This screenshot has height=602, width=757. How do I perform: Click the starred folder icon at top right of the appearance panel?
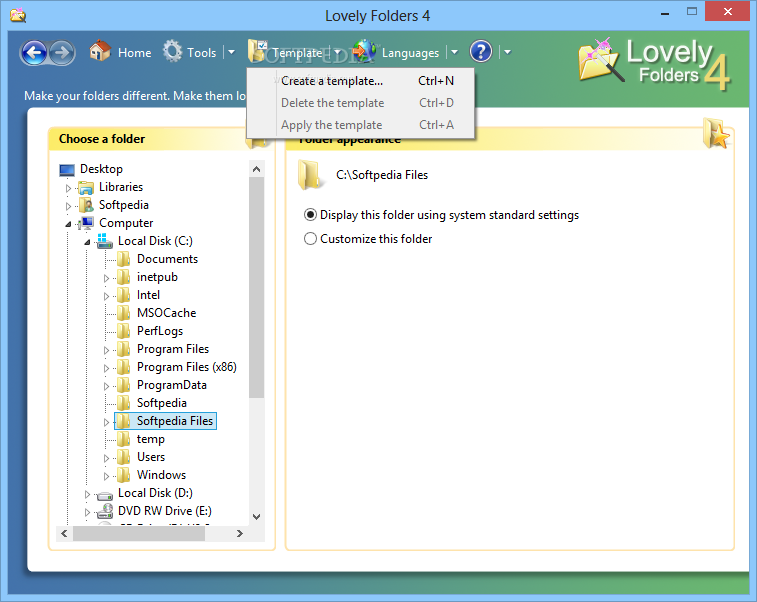point(716,133)
